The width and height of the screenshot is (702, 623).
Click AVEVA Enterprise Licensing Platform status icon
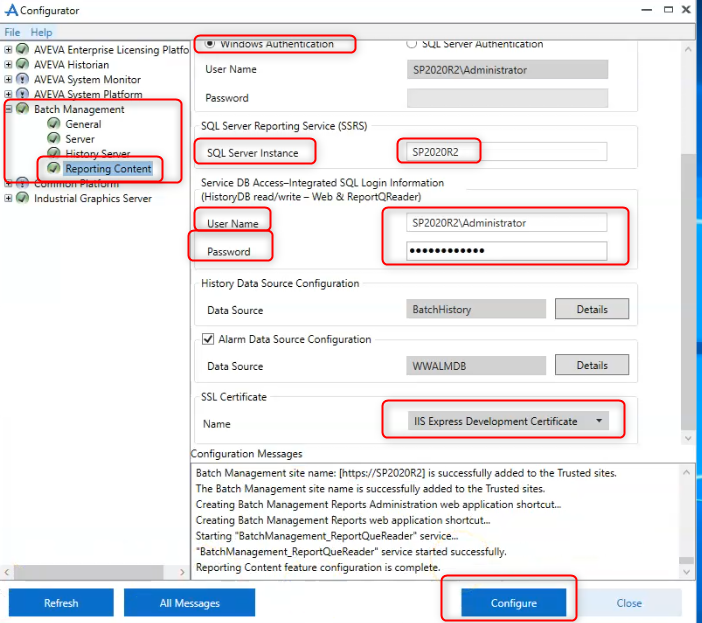(x=22, y=49)
